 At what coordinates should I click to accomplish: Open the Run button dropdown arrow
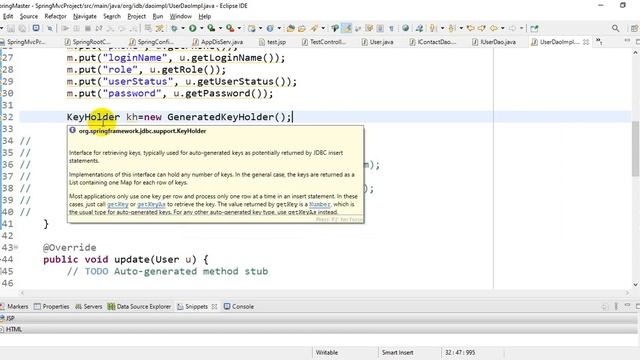[201, 29]
